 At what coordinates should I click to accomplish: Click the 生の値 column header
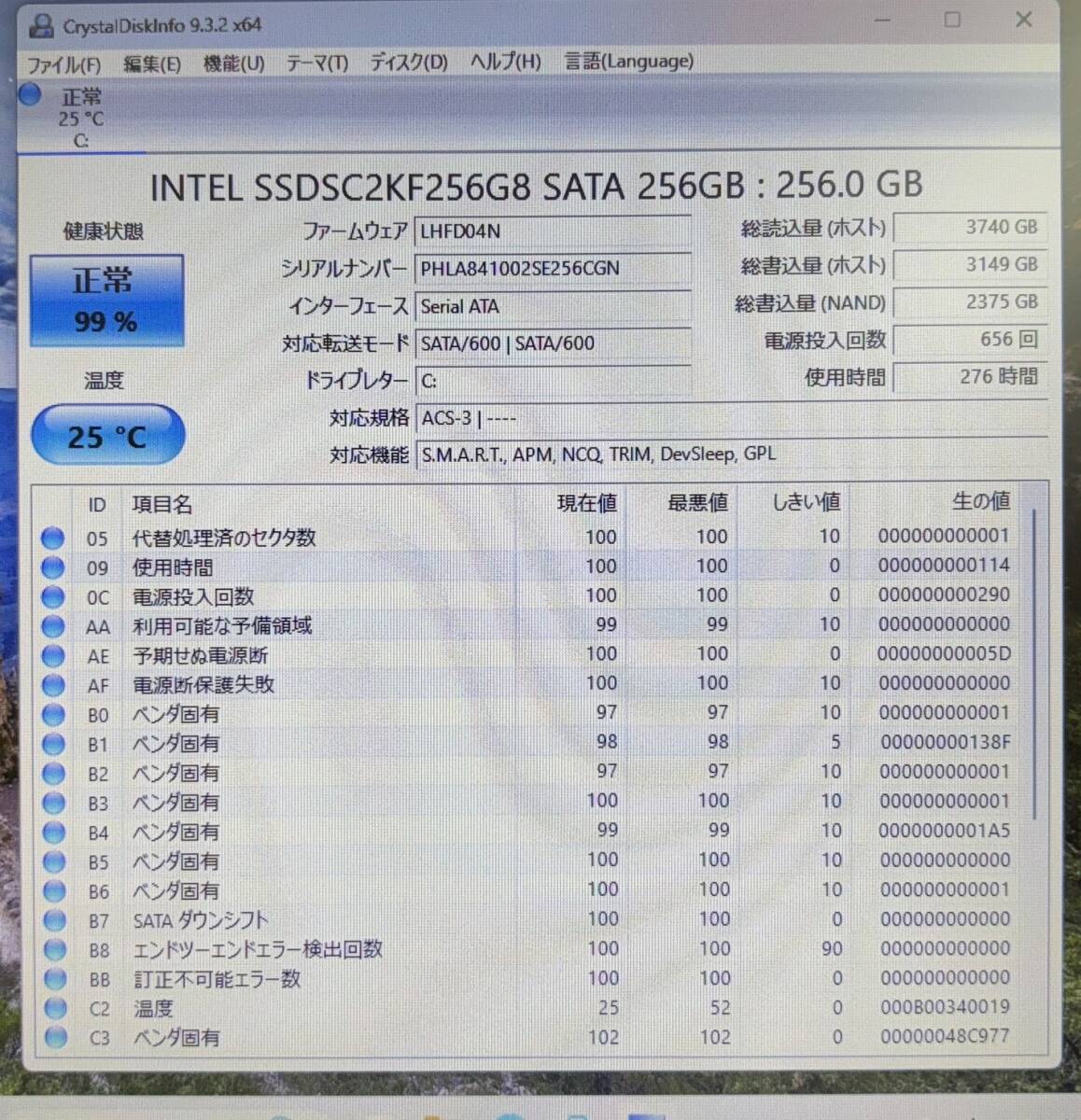(980, 501)
